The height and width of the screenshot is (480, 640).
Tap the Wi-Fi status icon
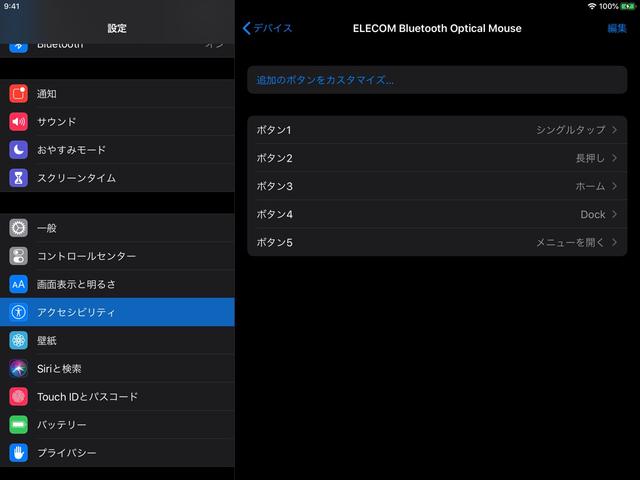pyautogui.click(x=592, y=6)
